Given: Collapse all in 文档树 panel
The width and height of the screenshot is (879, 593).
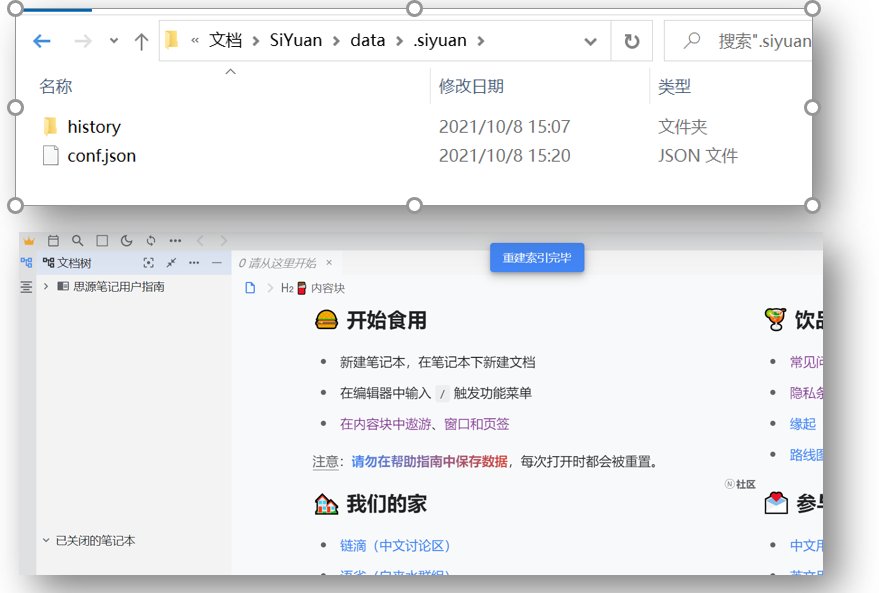Looking at the screenshot, I should (172, 263).
